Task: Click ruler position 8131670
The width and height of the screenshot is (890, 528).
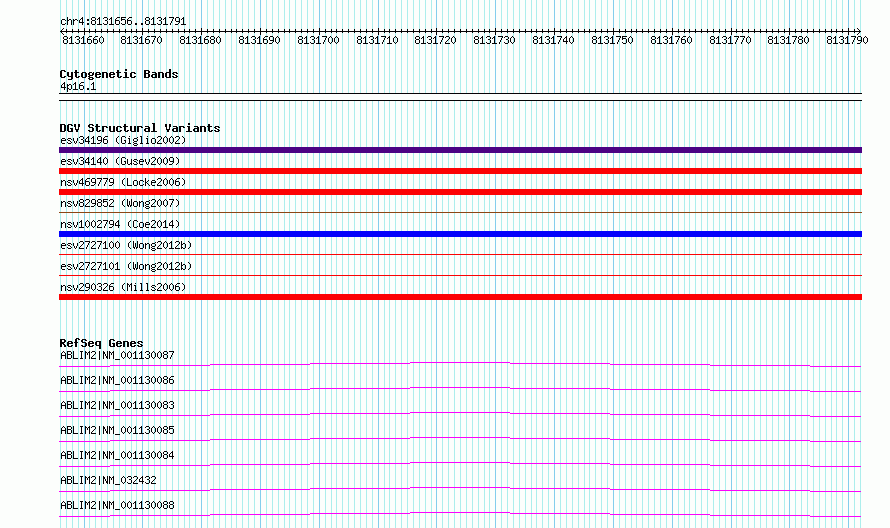Action: coord(141,40)
